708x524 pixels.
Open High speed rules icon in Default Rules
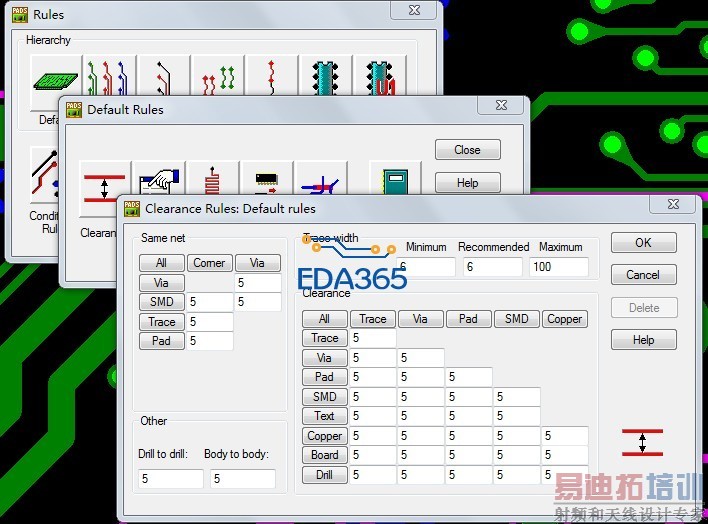point(213,179)
